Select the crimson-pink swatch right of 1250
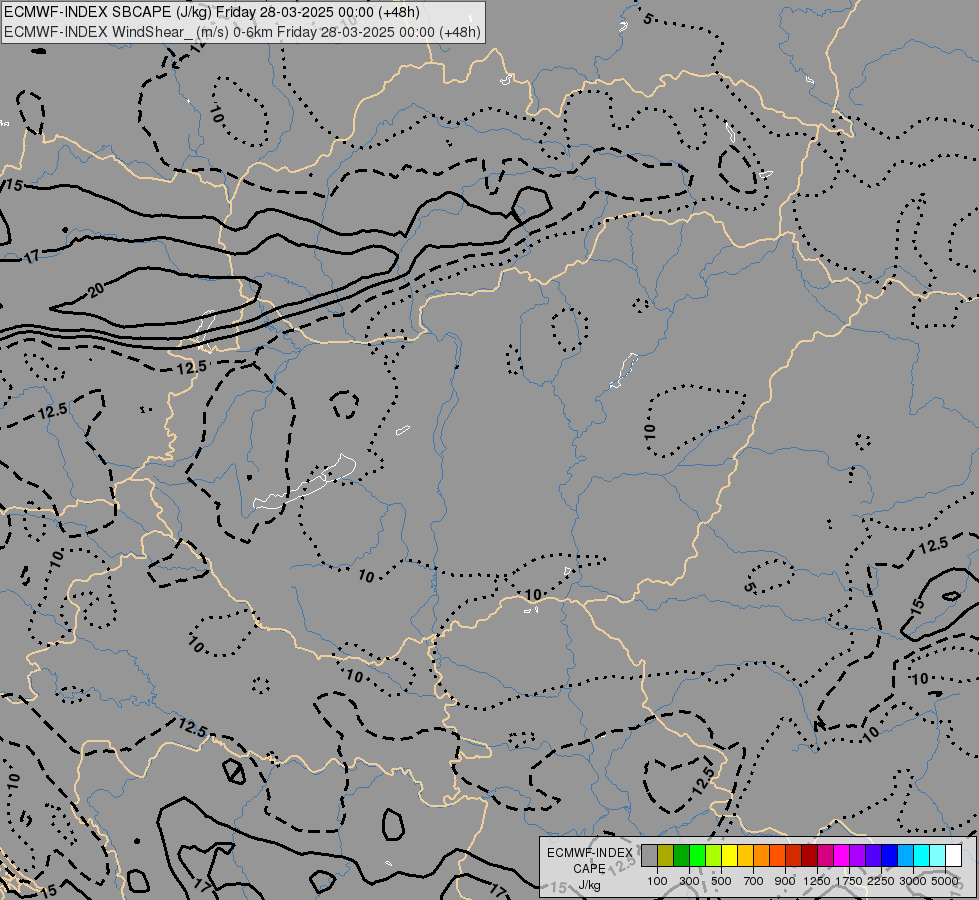979x900 pixels. (x=825, y=855)
